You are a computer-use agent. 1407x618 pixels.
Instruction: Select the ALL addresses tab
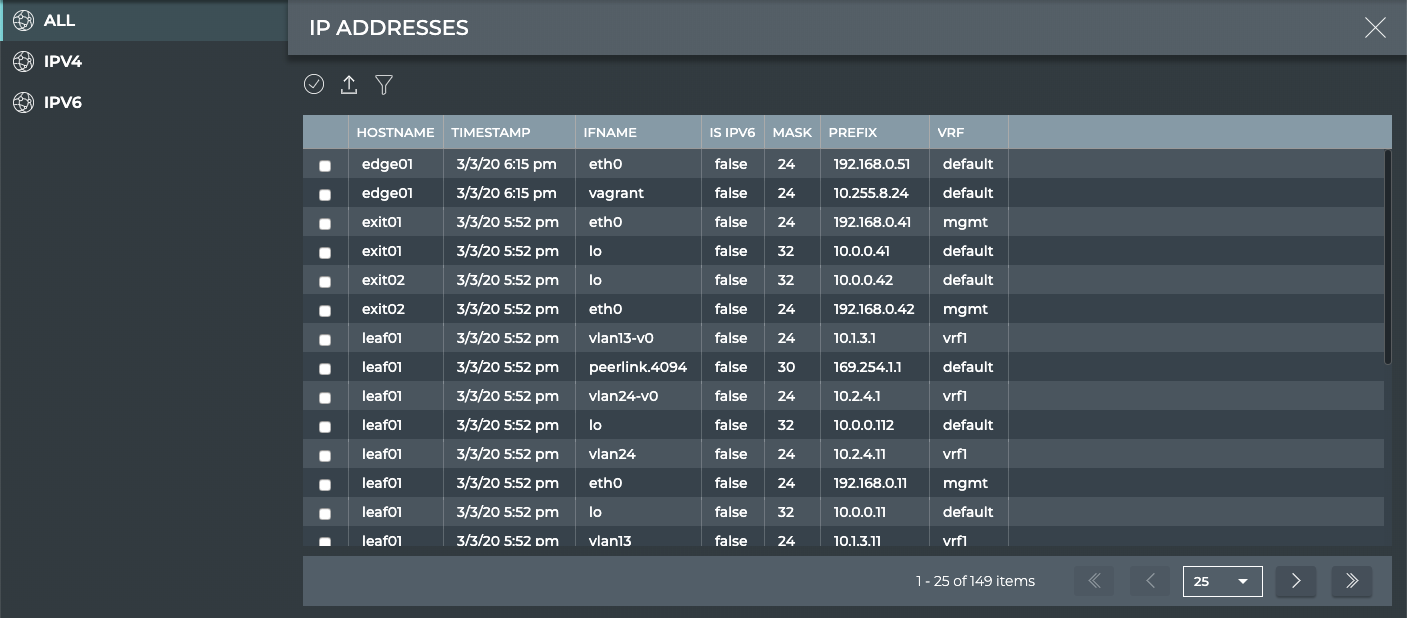point(59,20)
